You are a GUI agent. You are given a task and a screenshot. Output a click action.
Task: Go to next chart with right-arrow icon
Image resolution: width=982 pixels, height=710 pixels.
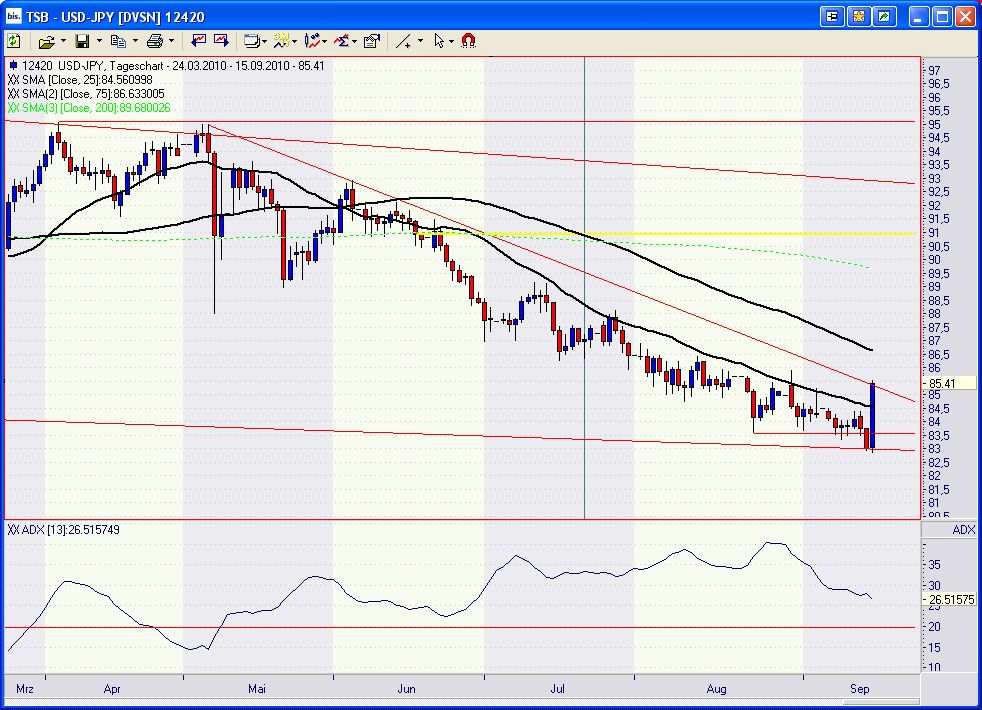pos(221,41)
